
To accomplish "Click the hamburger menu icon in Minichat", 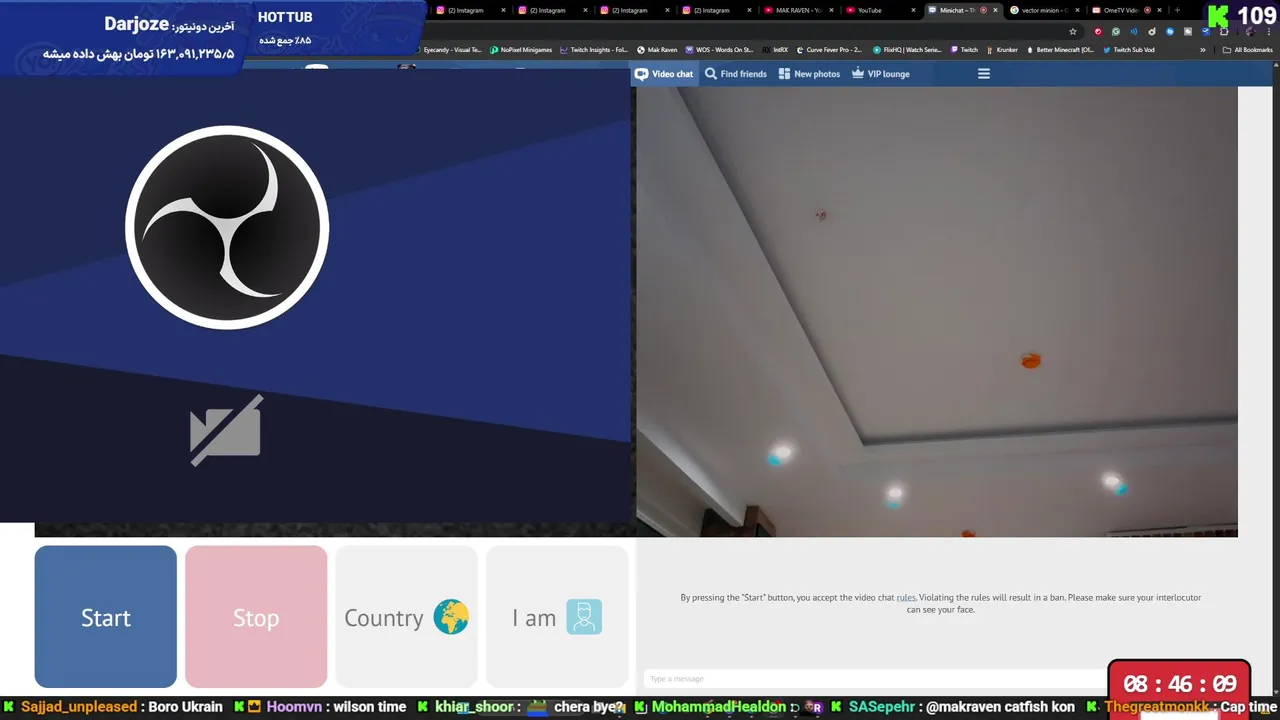I will (984, 74).
